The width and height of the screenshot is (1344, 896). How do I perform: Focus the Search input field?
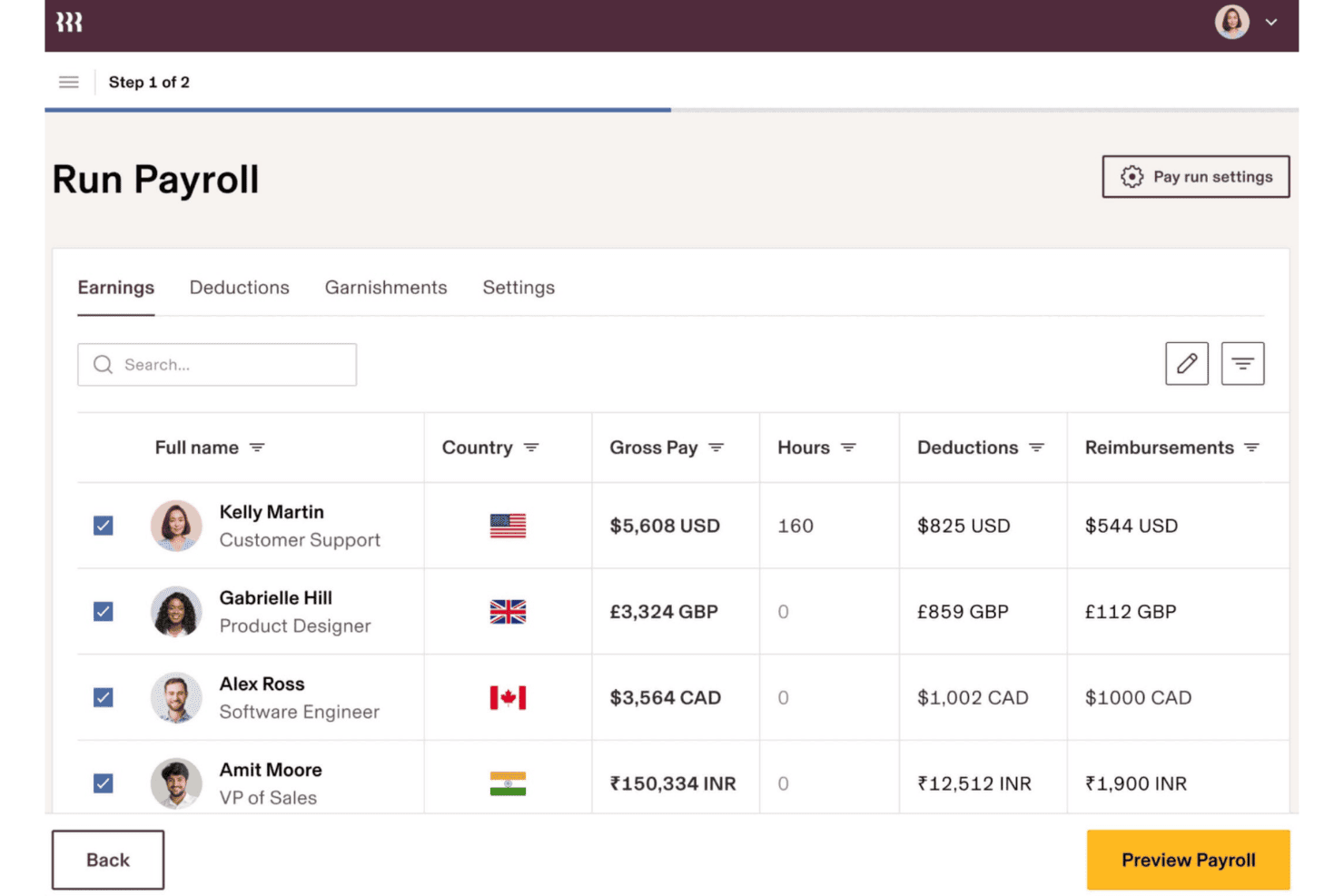pyautogui.click(x=217, y=364)
